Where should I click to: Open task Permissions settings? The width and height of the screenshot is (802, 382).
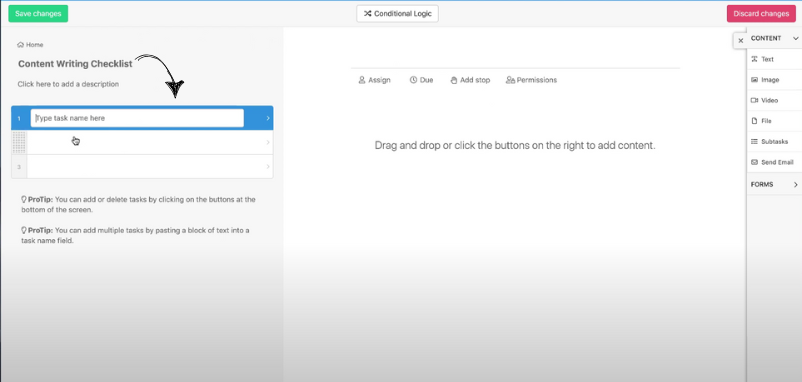coord(531,80)
